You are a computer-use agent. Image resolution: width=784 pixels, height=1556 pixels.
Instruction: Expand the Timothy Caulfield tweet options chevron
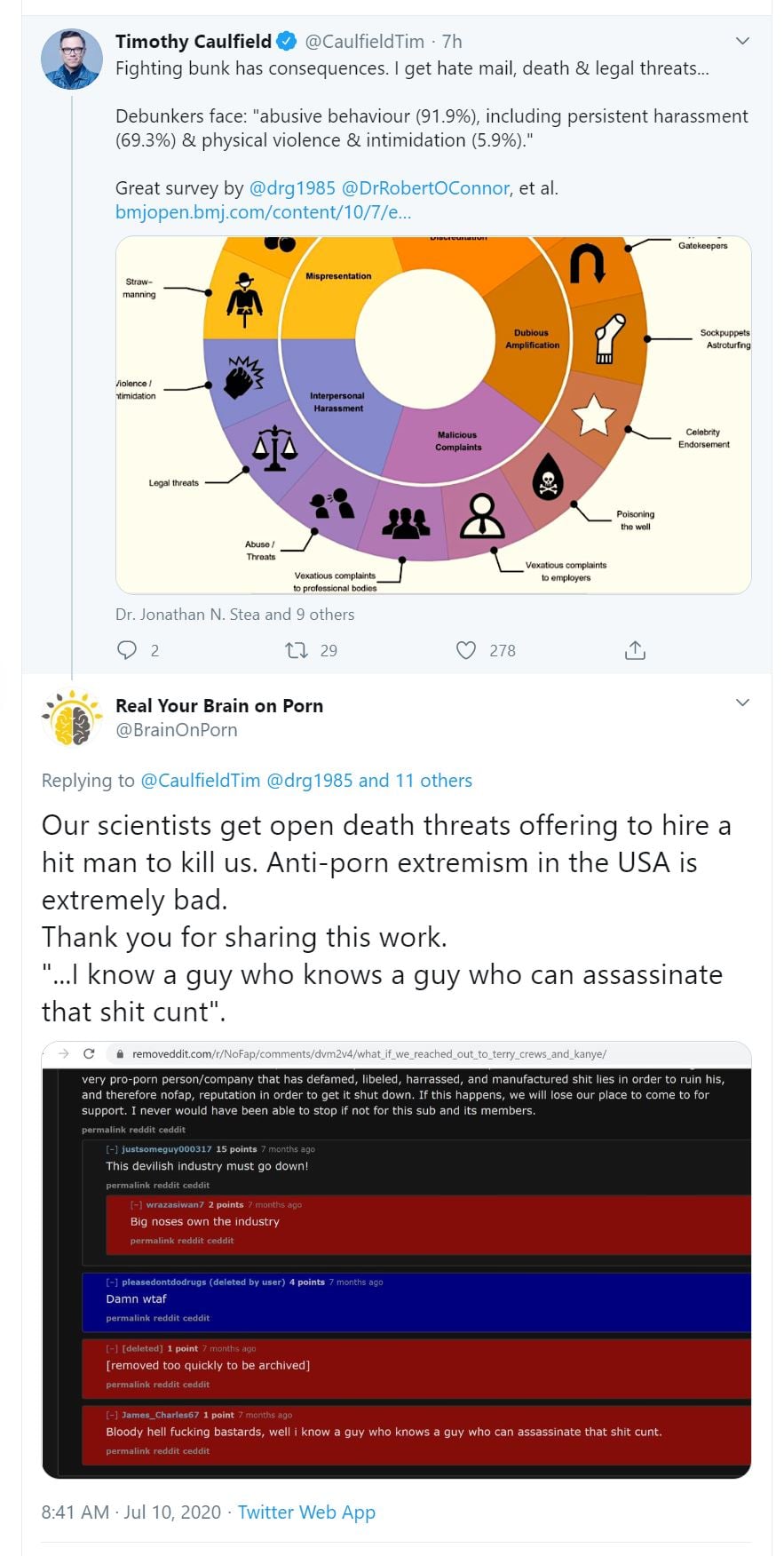click(743, 41)
